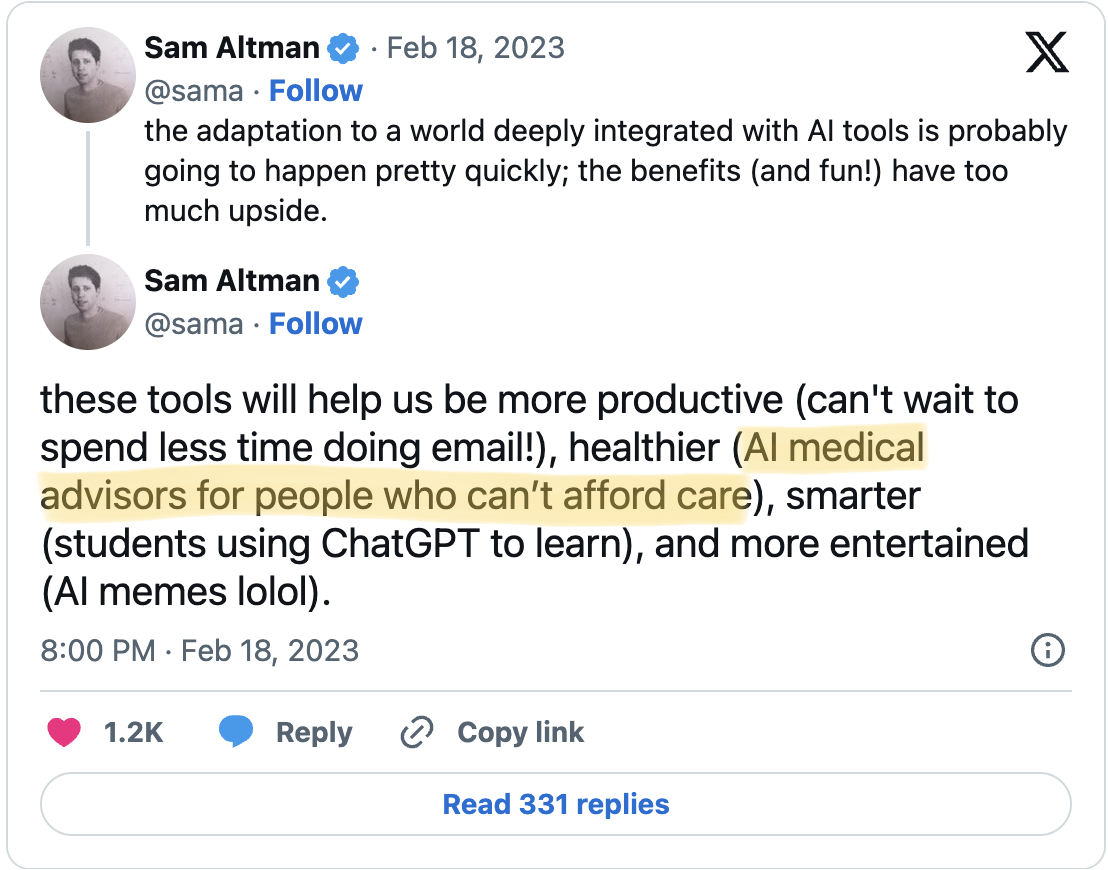Open the info circle icon
The image size is (1108, 870).
pyautogui.click(x=1046, y=651)
